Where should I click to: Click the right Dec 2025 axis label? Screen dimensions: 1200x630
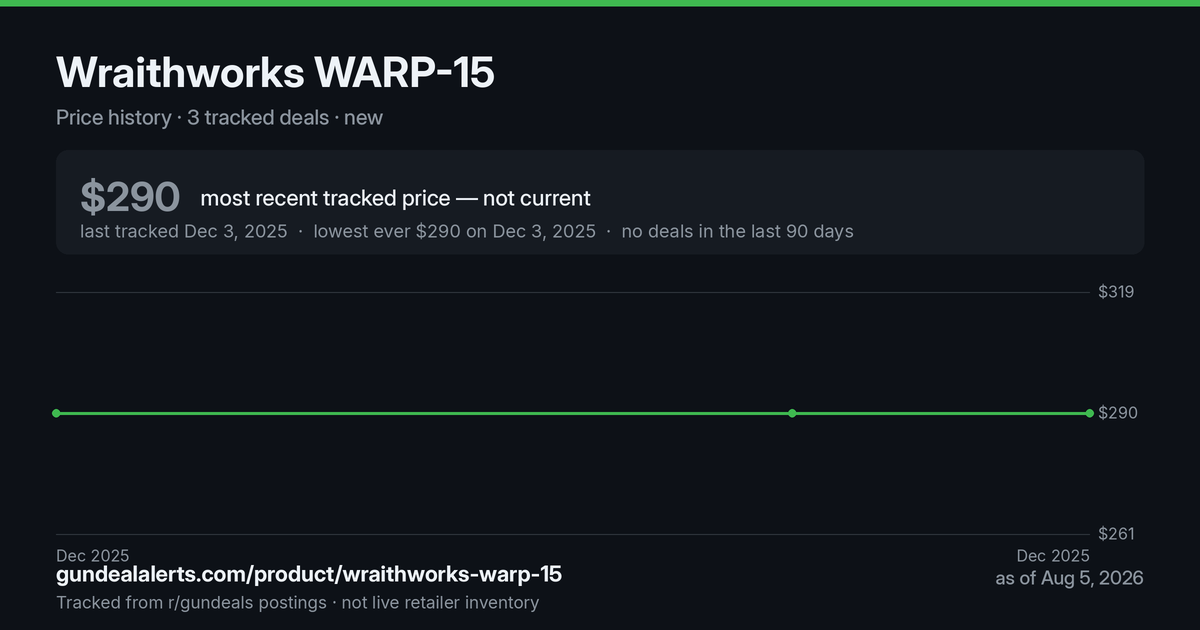pos(1053,556)
